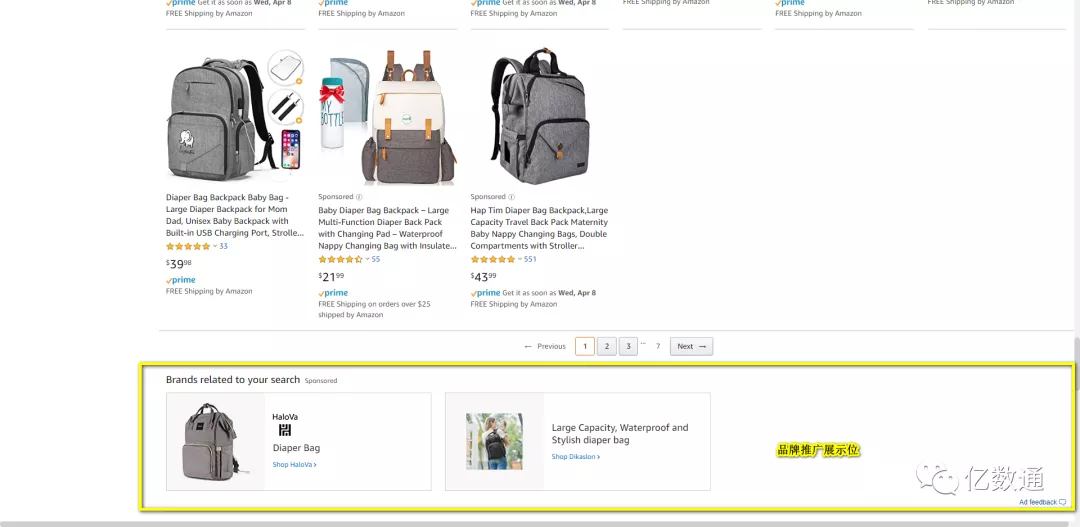
Task: Click the Sponsored info icon on $21.99 backpack
Action: 360,197
